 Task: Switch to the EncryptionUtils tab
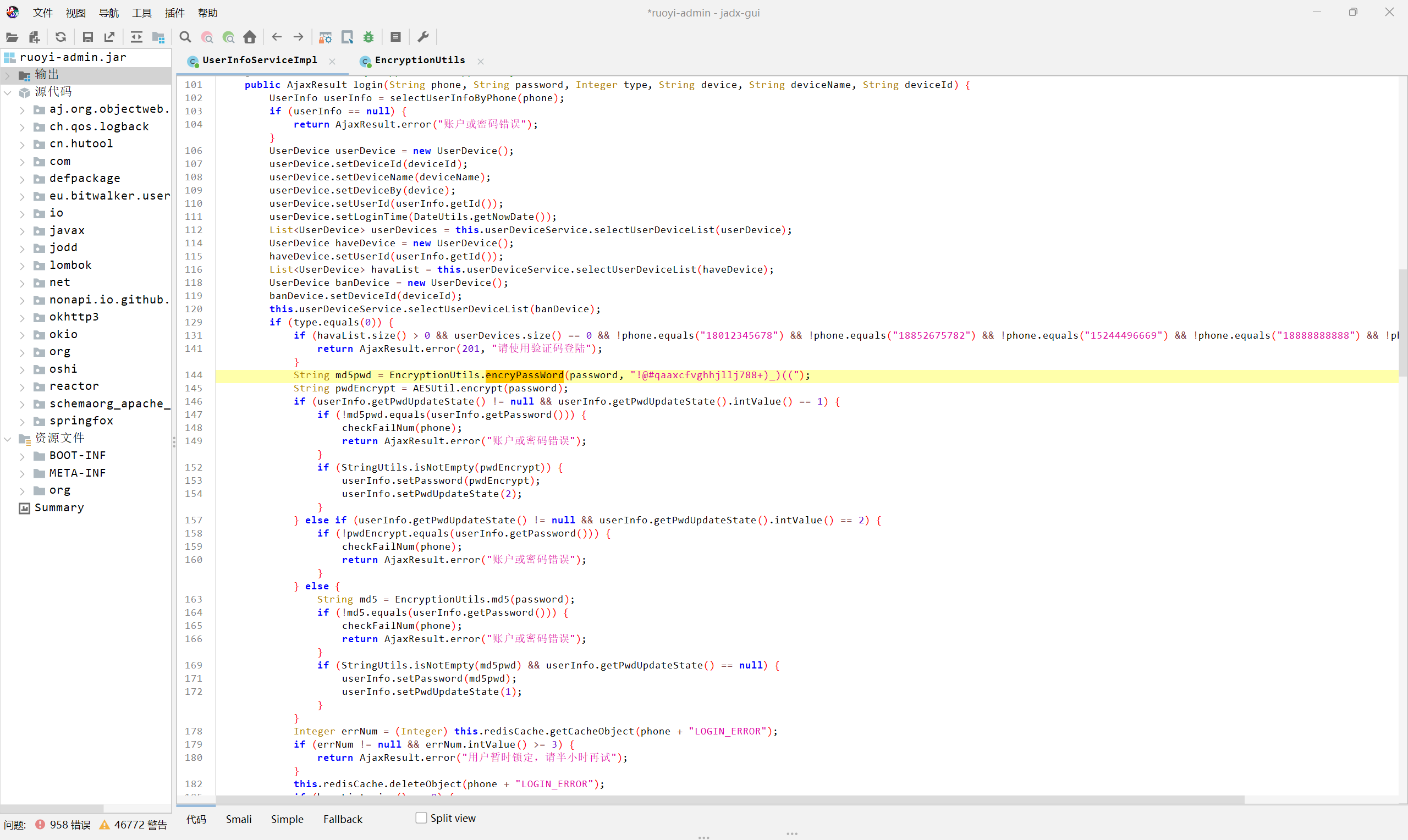click(x=420, y=60)
